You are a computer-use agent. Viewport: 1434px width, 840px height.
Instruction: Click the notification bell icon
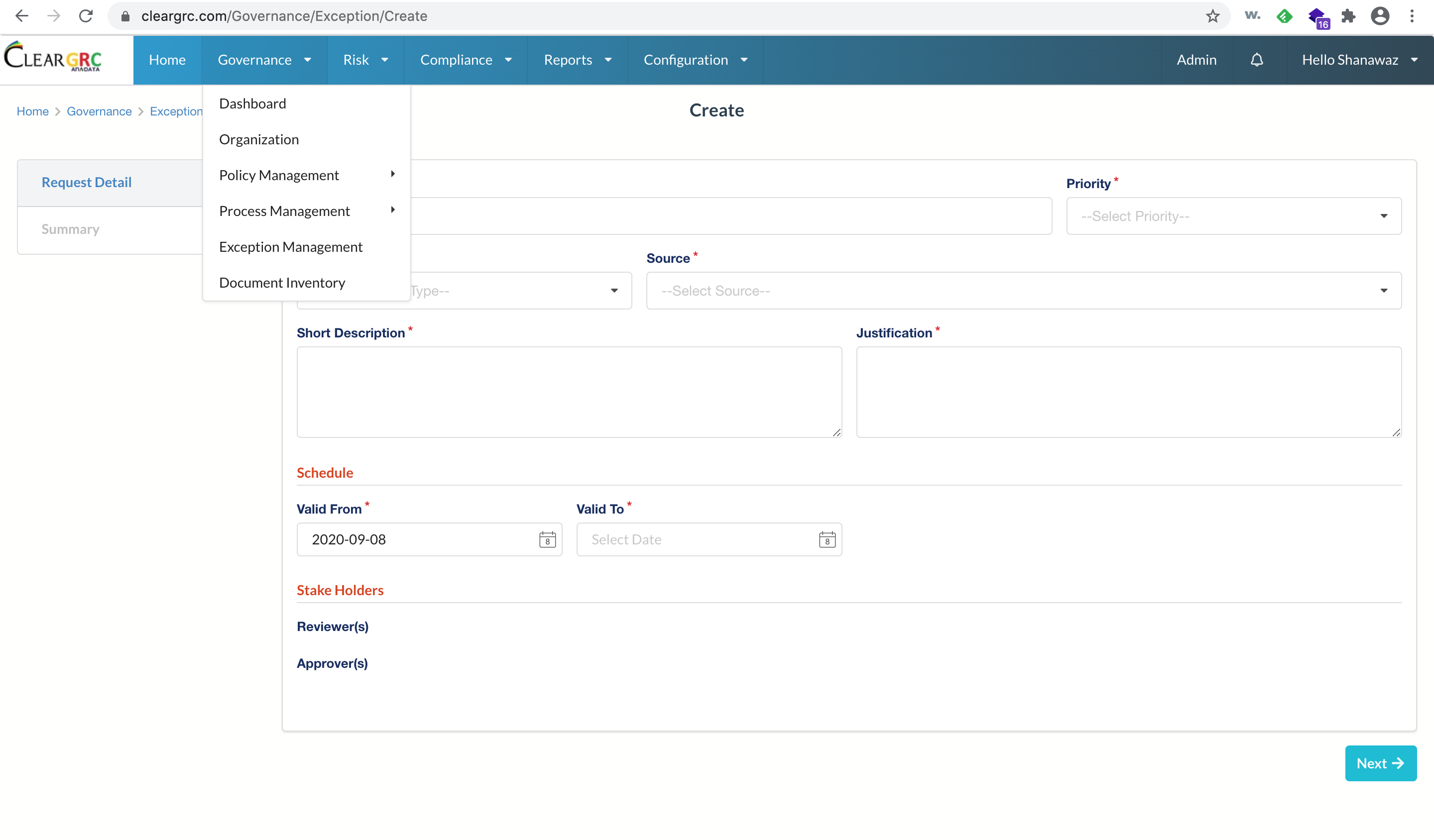tap(1256, 60)
